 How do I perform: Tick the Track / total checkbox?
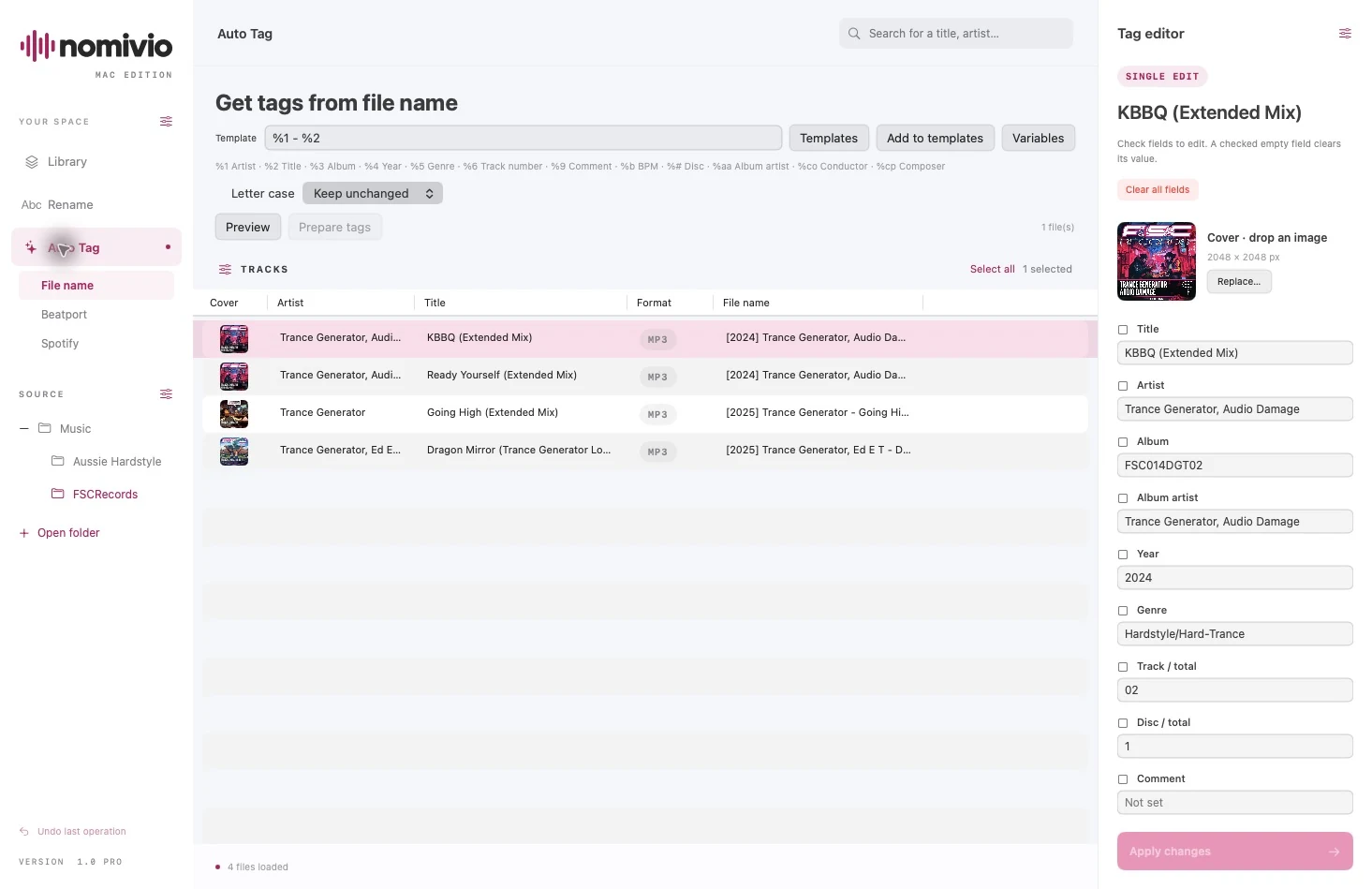coord(1123,667)
